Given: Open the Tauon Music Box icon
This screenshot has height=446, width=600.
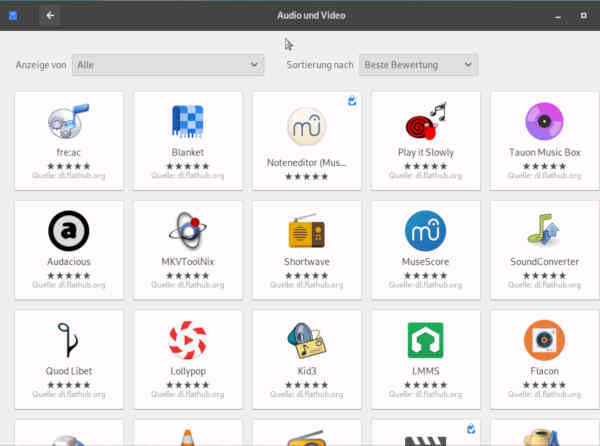Looking at the screenshot, I should coord(544,121).
